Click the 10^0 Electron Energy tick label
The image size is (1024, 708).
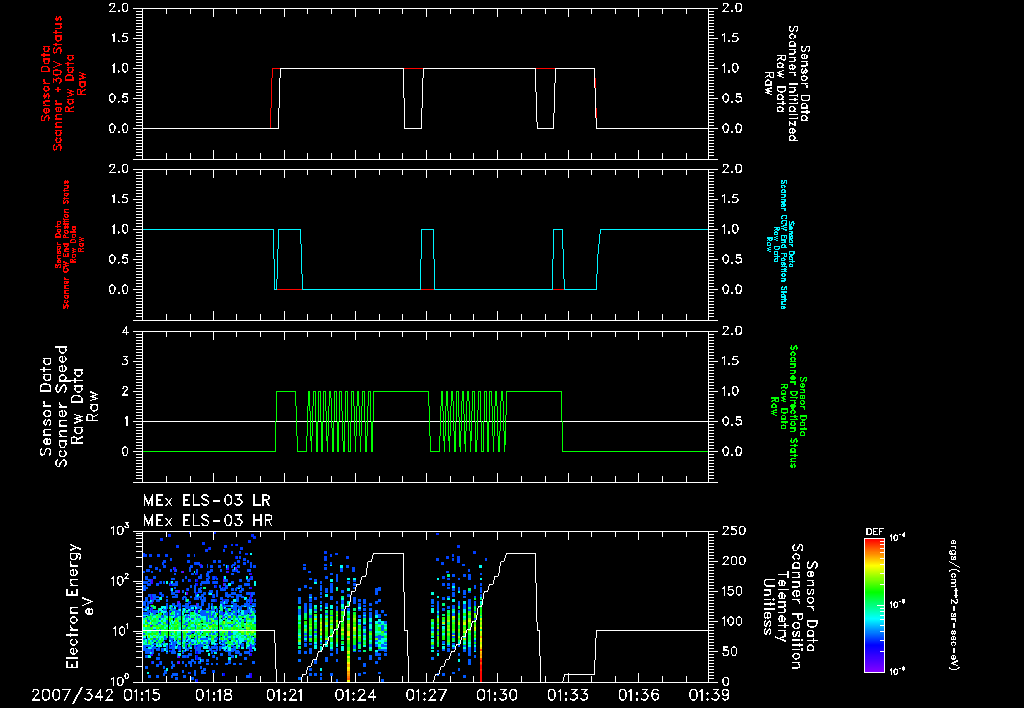click(120, 680)
